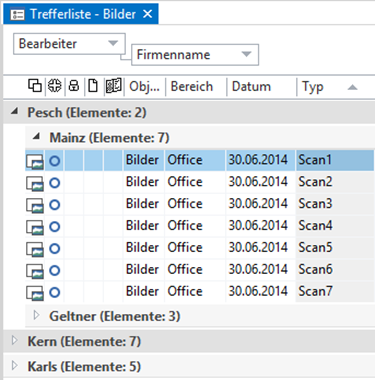Select the Trefferliste - Bilder tab
The height and width of the screenshot is (380, 375).
coord(81,14)
